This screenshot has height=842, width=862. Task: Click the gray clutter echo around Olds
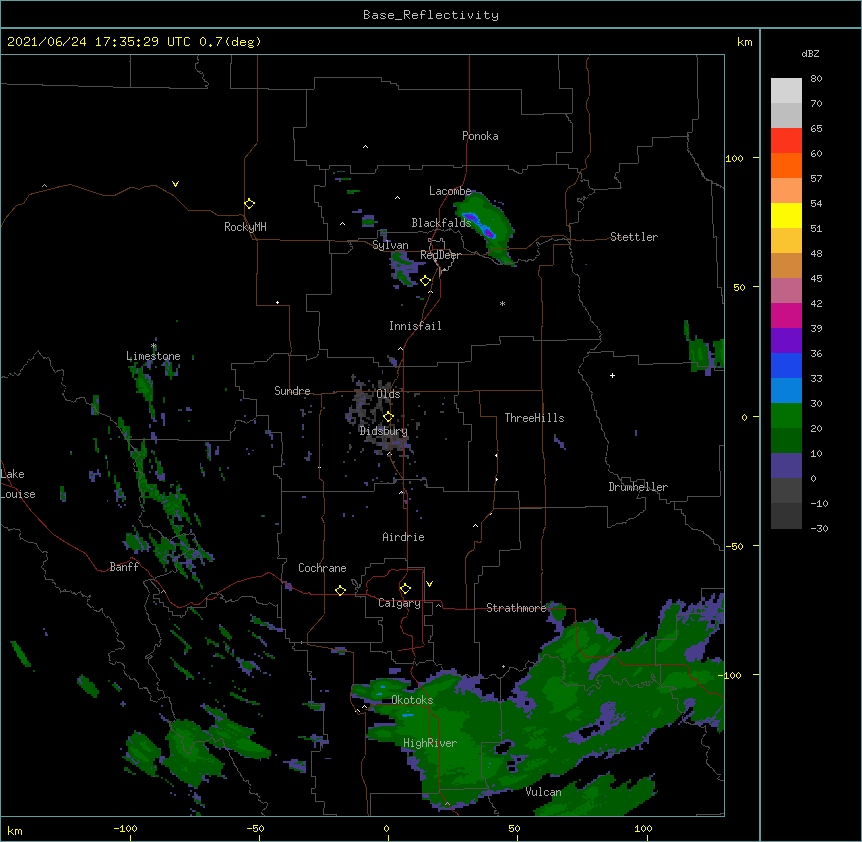pyautogui.click(x=381, y=415)
